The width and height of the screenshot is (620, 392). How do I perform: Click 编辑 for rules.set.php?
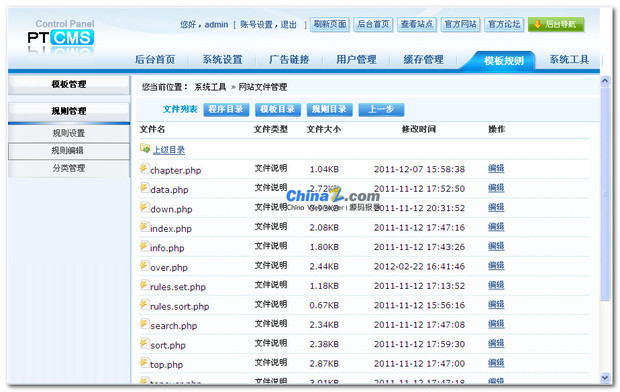(x=496, y=285)
